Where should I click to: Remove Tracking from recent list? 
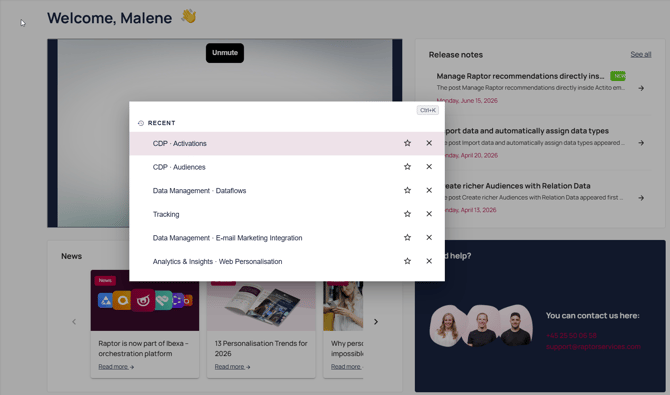click(x=429, y=214)
